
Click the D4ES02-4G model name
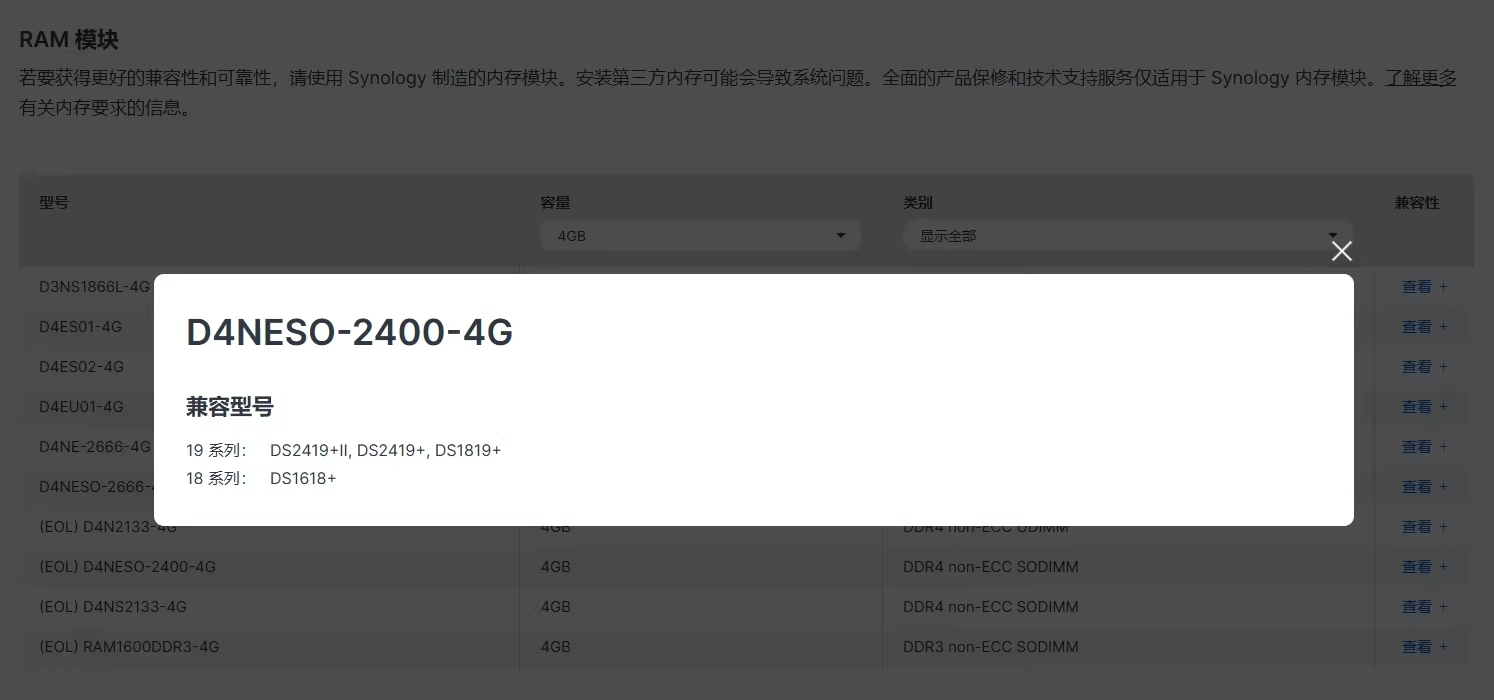pyautogui.click(x=81, y=367)
